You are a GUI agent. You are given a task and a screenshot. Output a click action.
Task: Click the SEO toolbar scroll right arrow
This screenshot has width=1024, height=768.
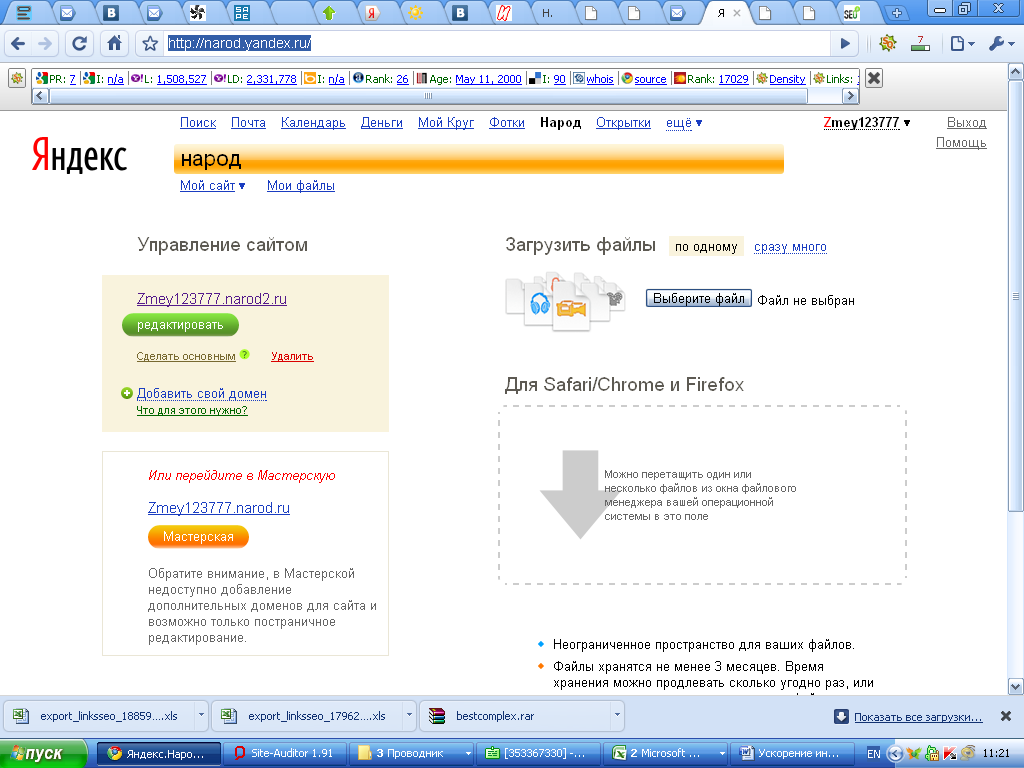pyautogui.click(x=850, y=96)
